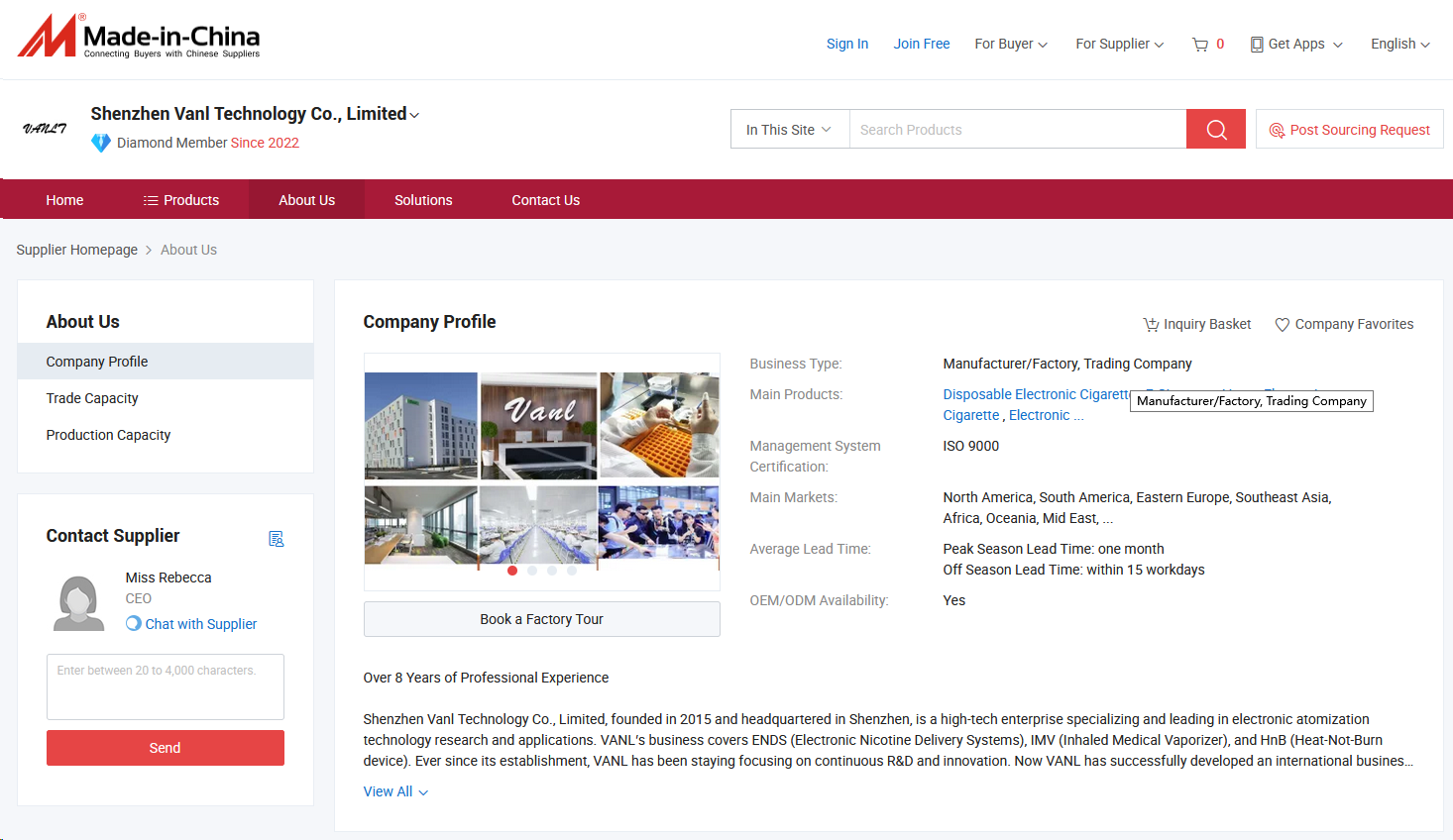Click the Vanl company logo

click(45, 129)
